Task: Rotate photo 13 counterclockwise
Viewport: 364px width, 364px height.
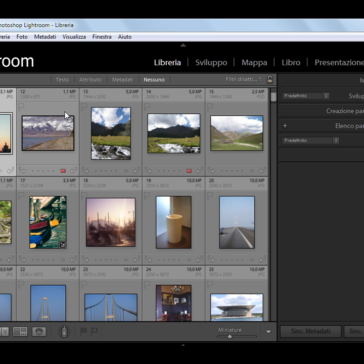Action: 86,171
